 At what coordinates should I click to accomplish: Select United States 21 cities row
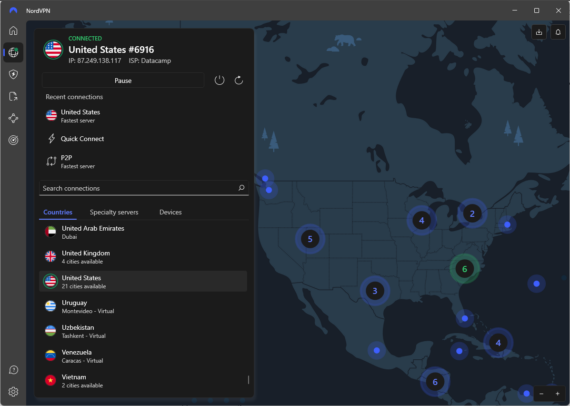point(143,281)
